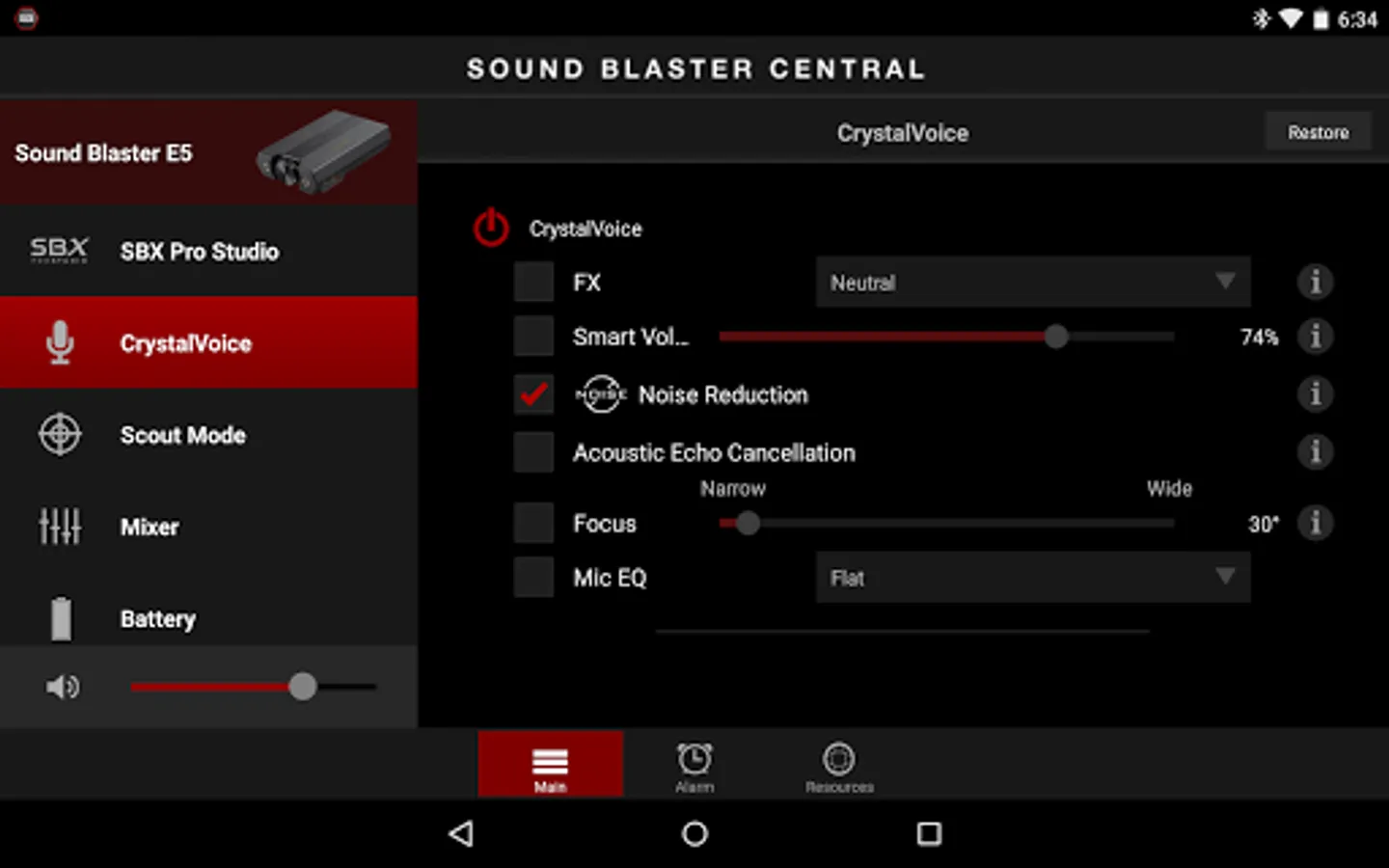The width and height of the screenshot is (1389, 868).
Task: Click the app notification icon top-left
Action: coord(26,18)
